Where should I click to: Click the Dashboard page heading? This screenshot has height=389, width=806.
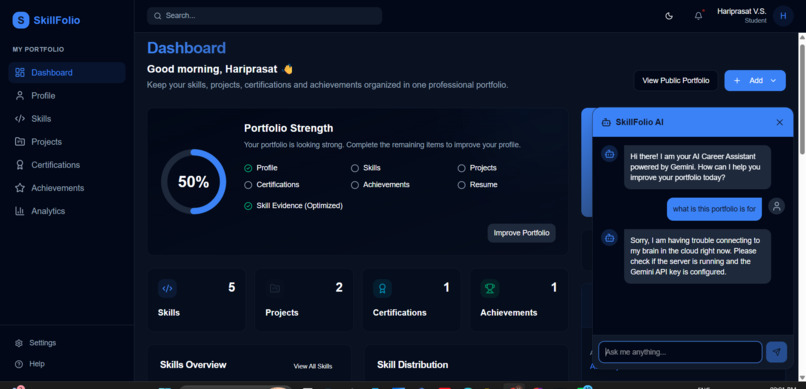click(187, 48)
